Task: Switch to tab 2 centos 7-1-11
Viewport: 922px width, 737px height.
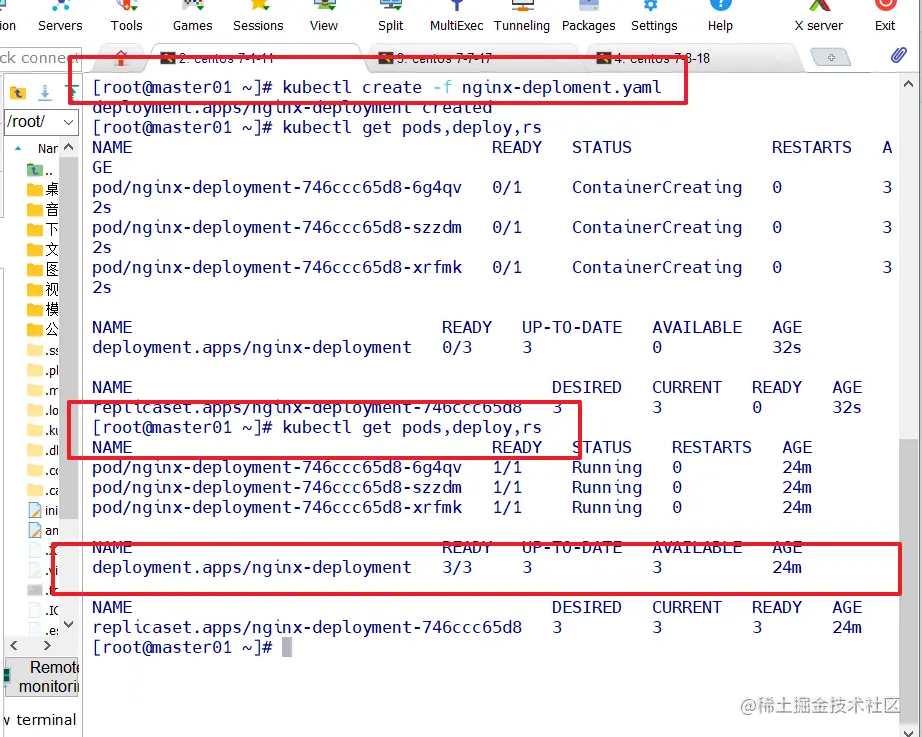Action: 256,58
